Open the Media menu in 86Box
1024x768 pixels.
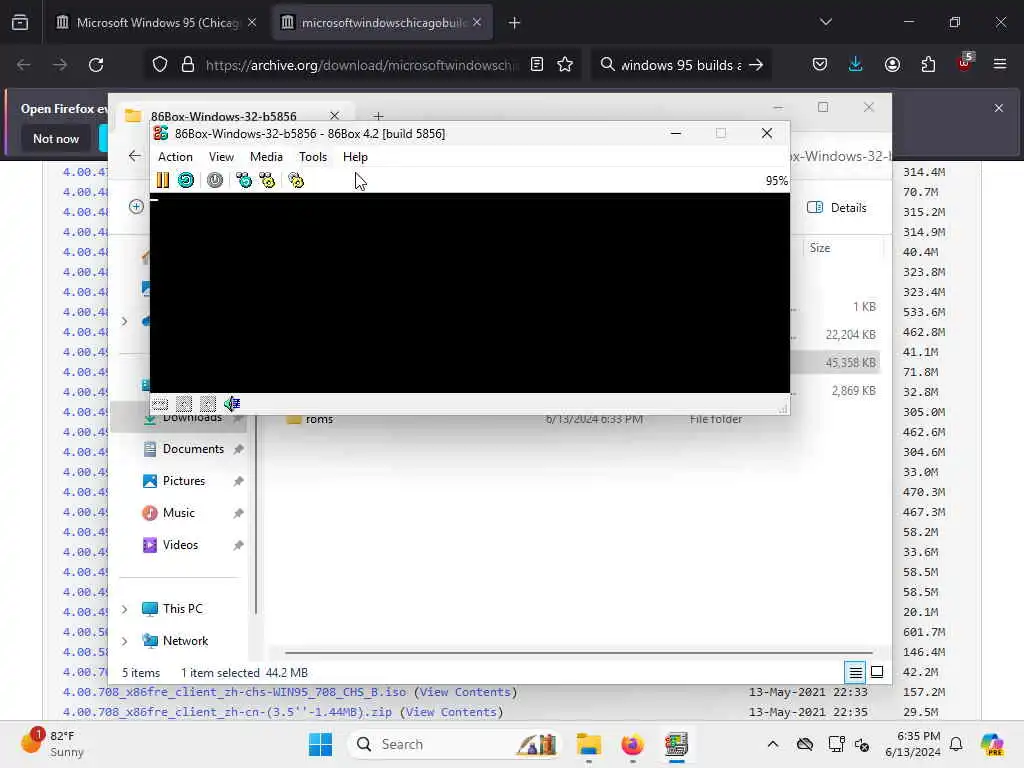coord(266,157)
